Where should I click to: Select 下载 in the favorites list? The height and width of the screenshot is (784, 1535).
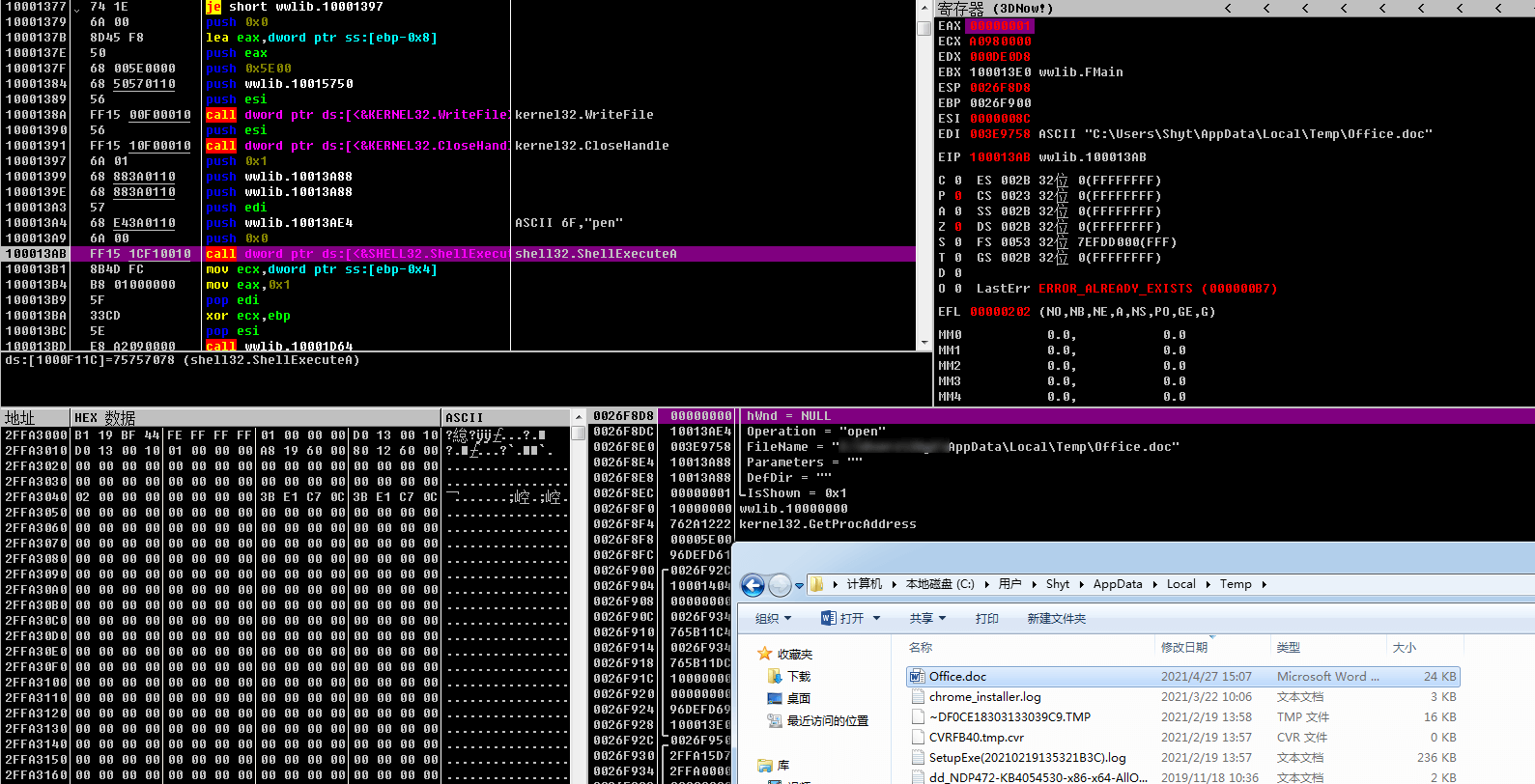point(799,676)
